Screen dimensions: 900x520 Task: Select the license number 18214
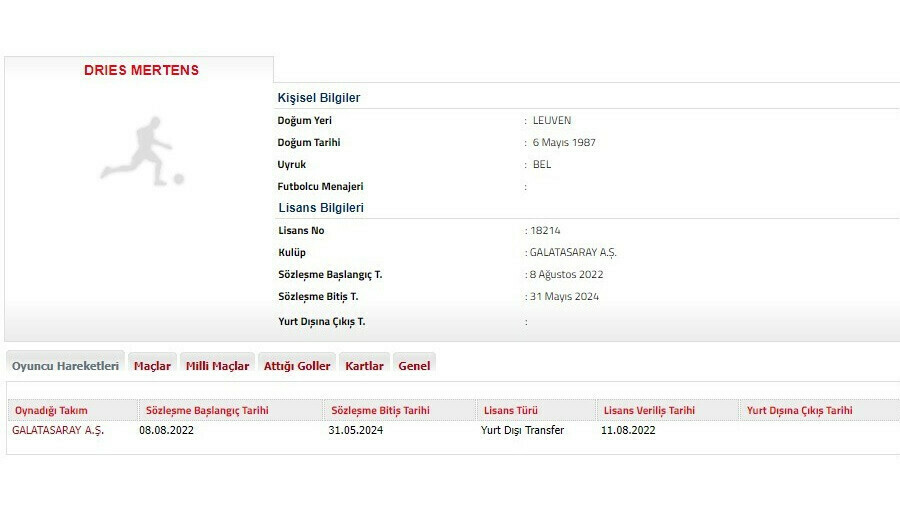pos(546,231)
